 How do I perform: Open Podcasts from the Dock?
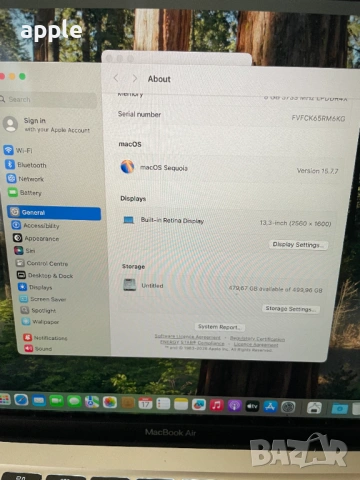pyautogui.click(x=235, y=406)
